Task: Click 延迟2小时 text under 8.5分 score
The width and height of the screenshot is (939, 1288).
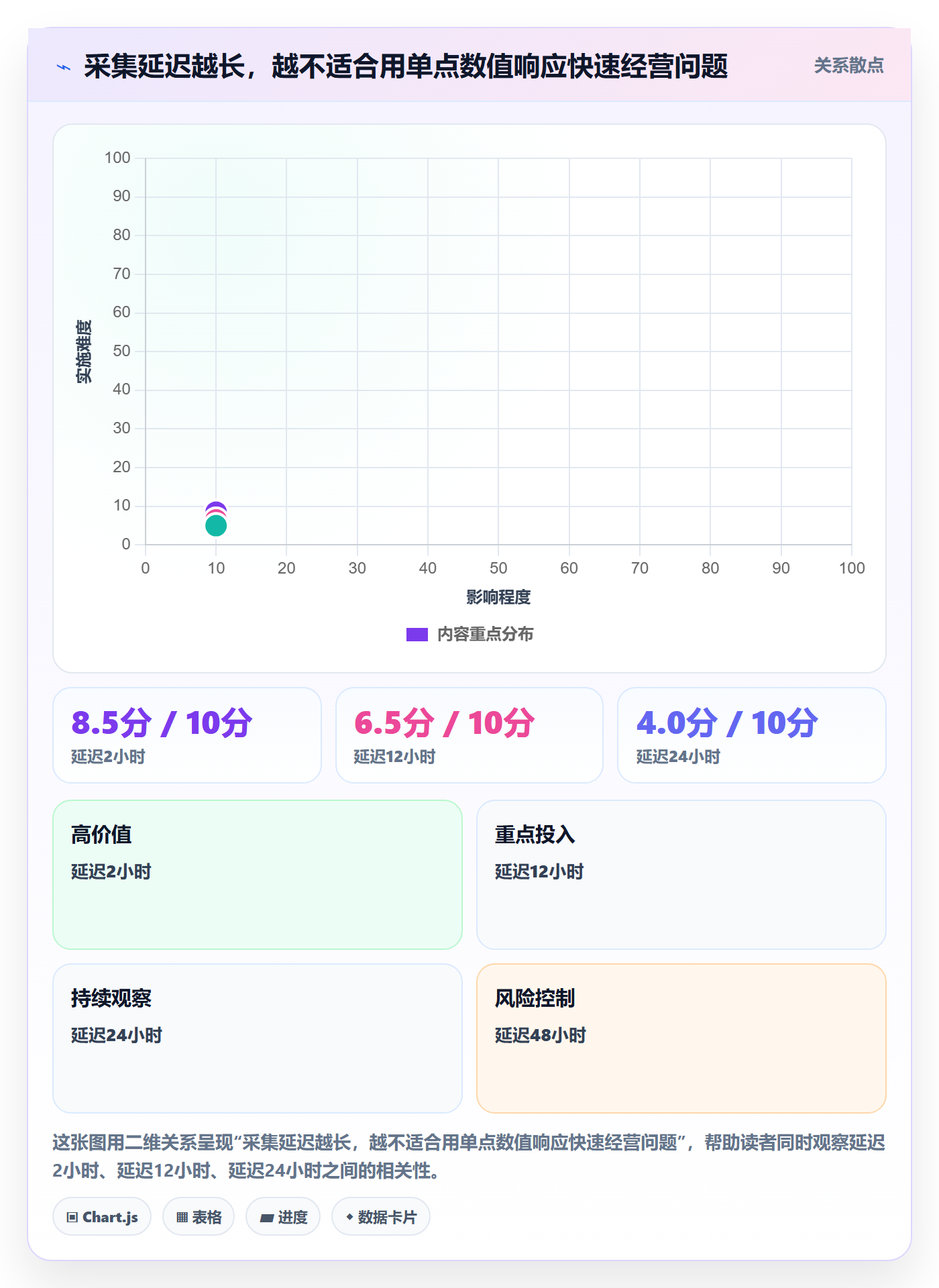Action: 108,757
